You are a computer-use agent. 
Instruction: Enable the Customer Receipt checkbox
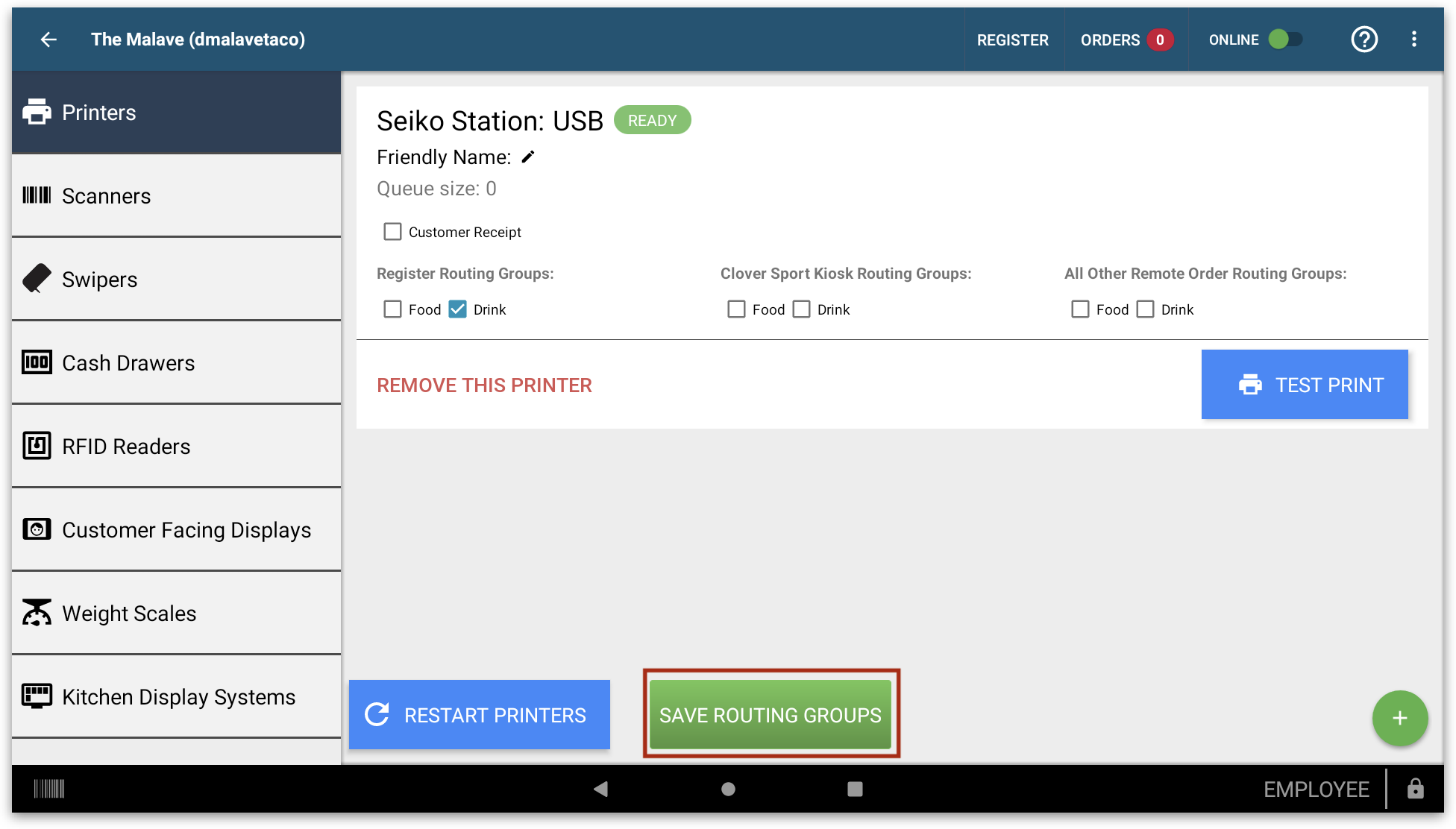point(393,231)
